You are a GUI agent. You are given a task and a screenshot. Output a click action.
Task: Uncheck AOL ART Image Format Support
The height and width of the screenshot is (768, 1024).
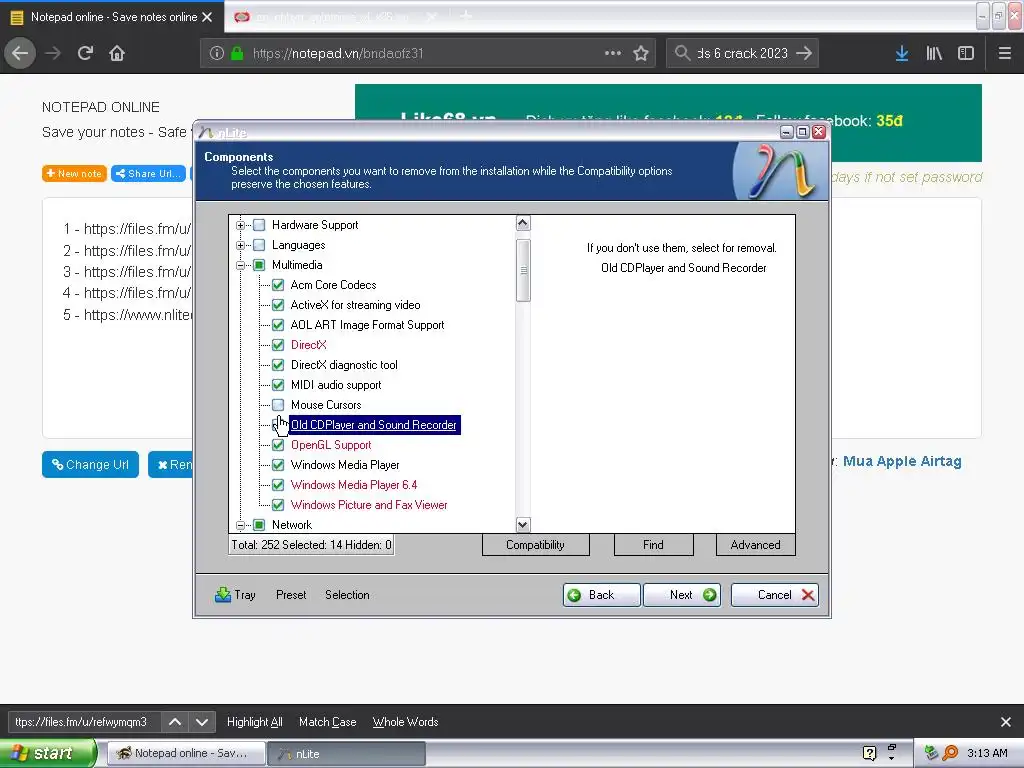tap(278, 325)
